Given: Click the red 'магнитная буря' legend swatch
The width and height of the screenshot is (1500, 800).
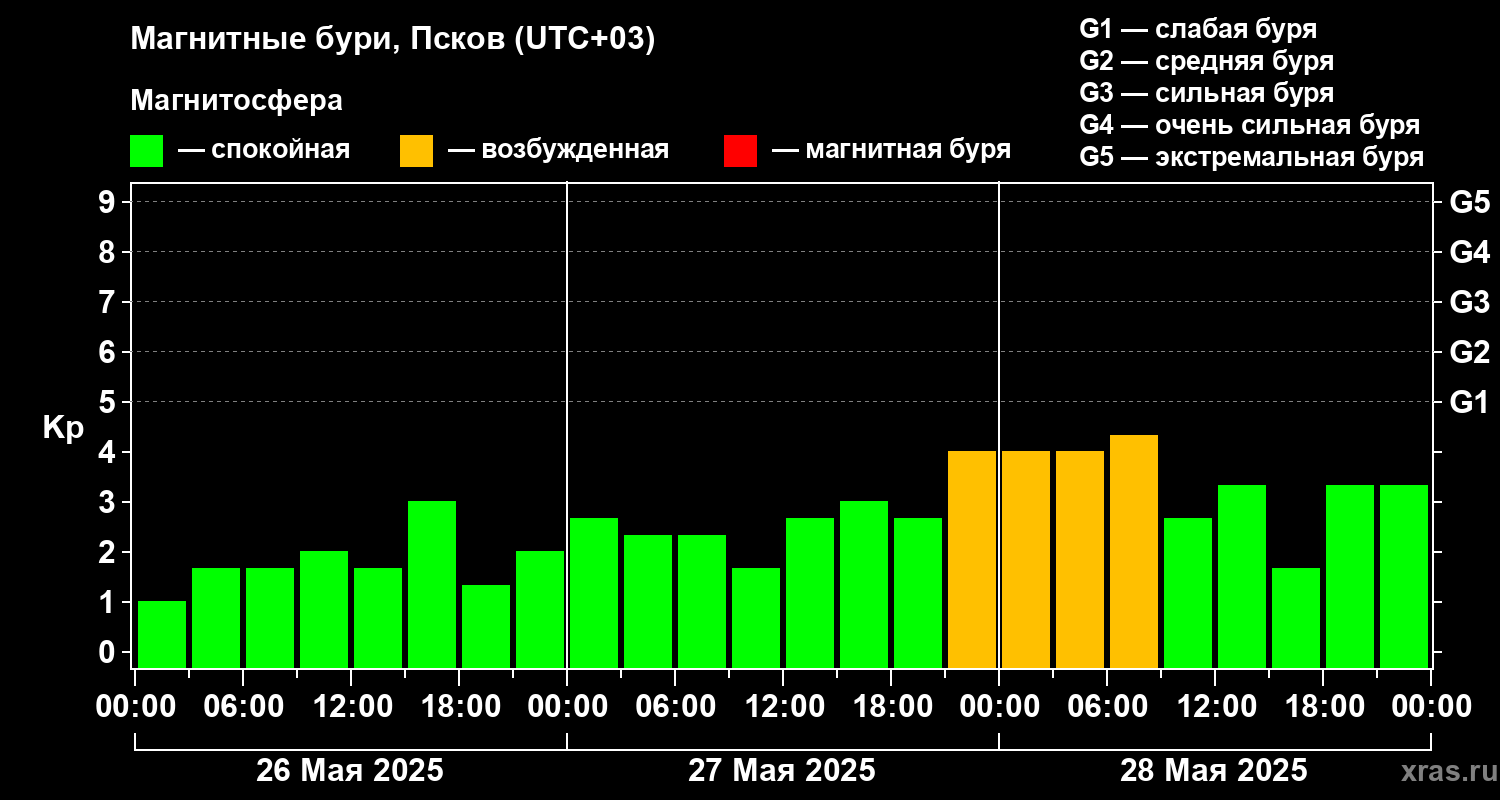Looking at the screenshot, I should click(740, 151).
